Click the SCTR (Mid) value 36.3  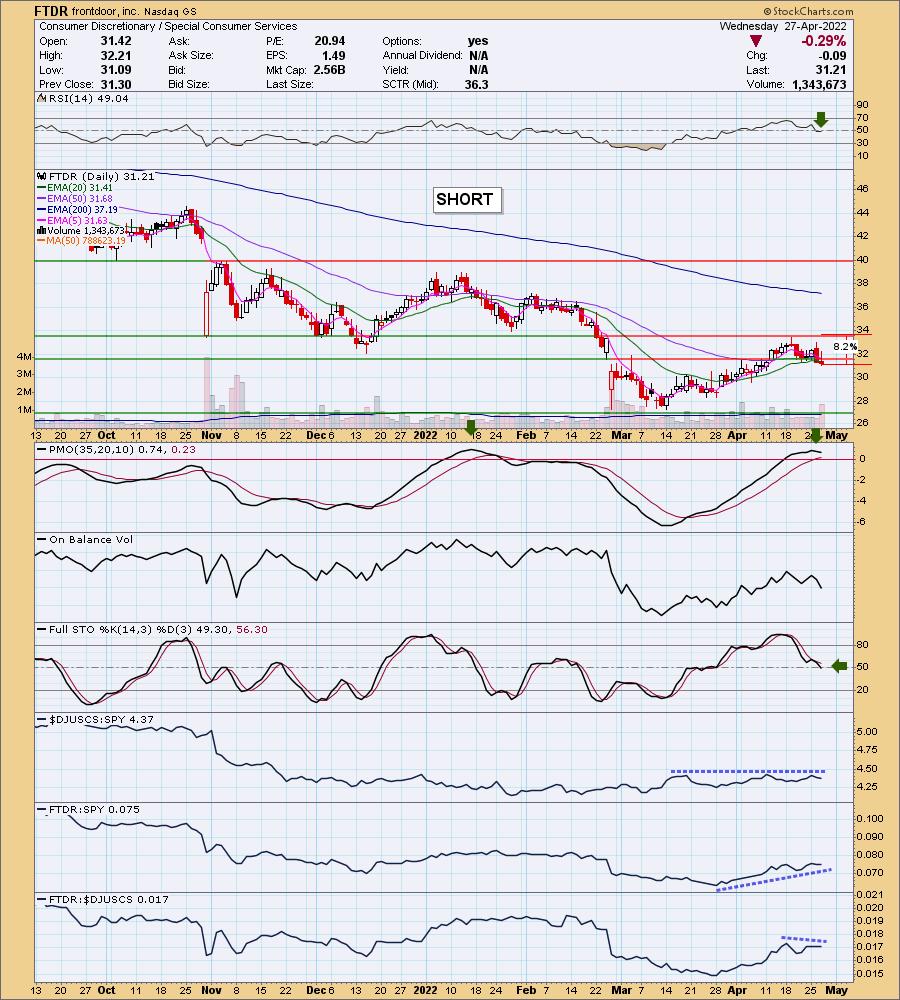(477, 84)
